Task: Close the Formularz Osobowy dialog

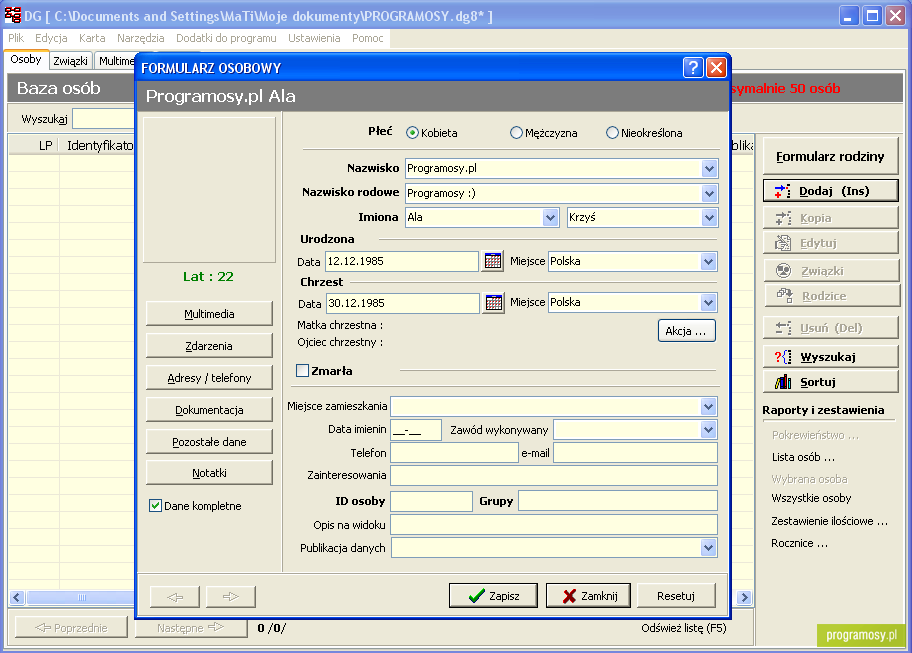Action: 717,68
